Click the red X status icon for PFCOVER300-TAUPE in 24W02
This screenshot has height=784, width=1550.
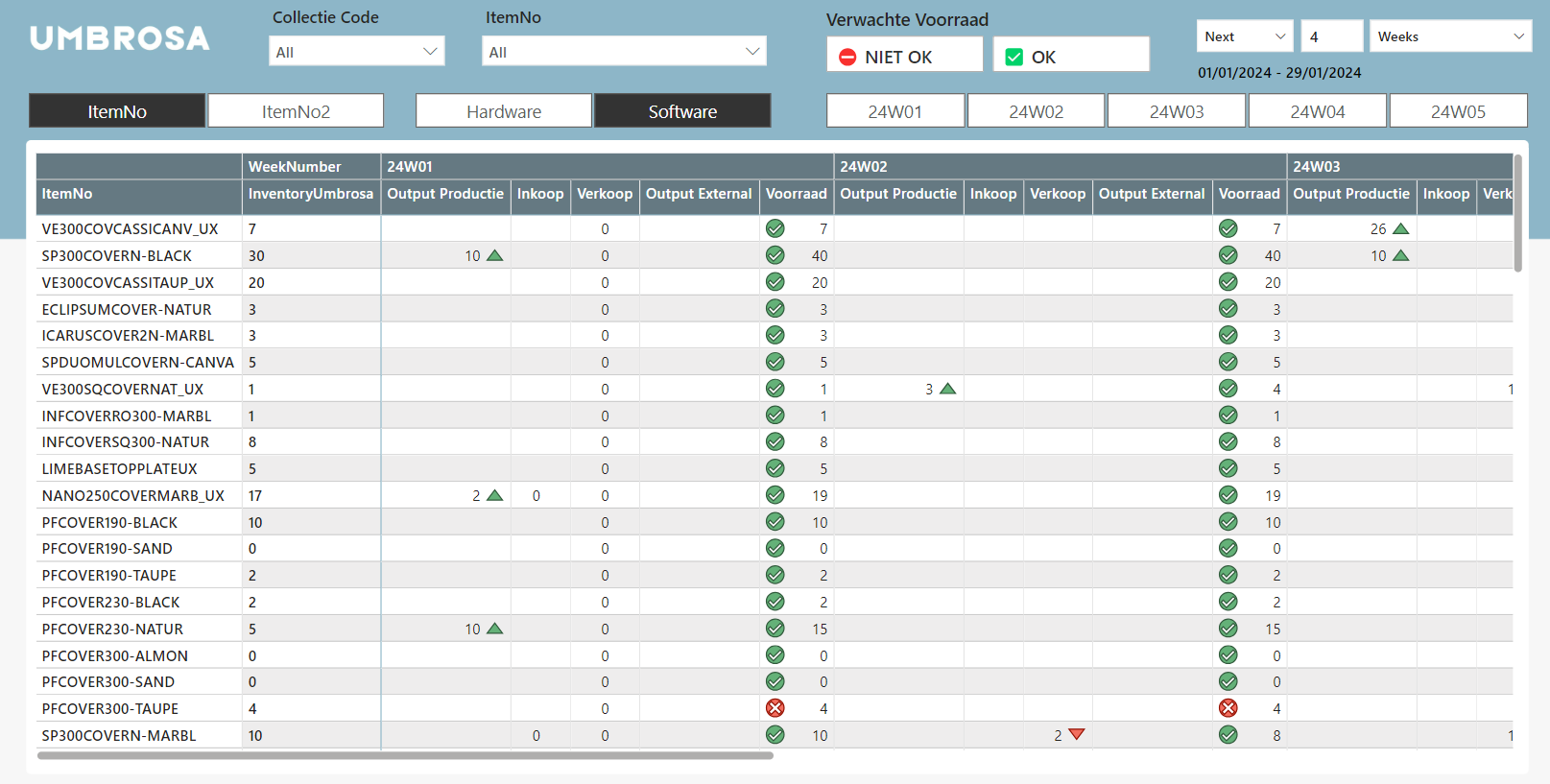pos(1228,708)
